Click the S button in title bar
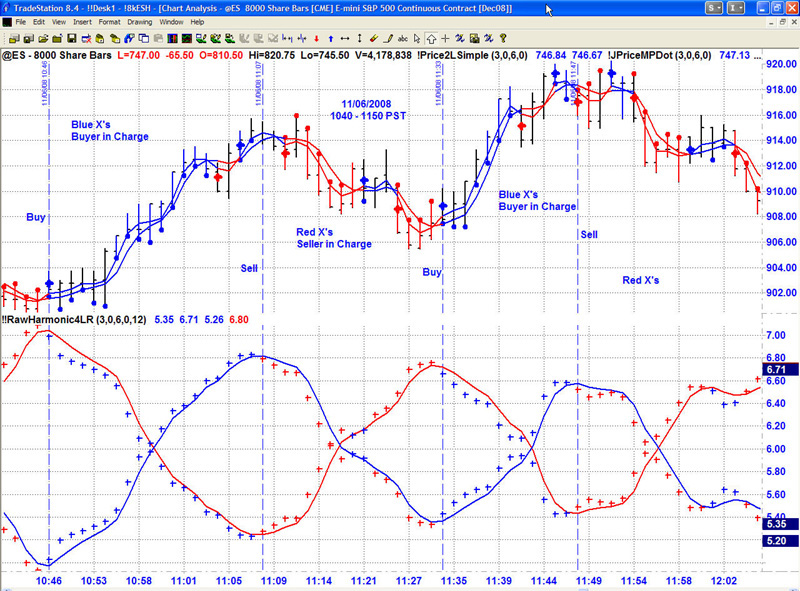Screen dimensions: 800x591 714,8
